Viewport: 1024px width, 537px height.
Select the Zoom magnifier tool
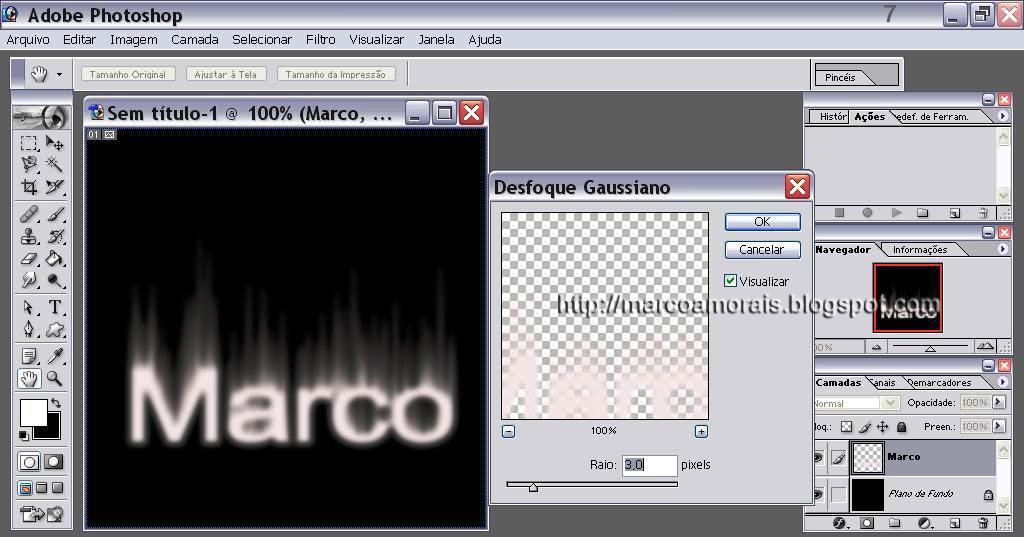point(55,378)
